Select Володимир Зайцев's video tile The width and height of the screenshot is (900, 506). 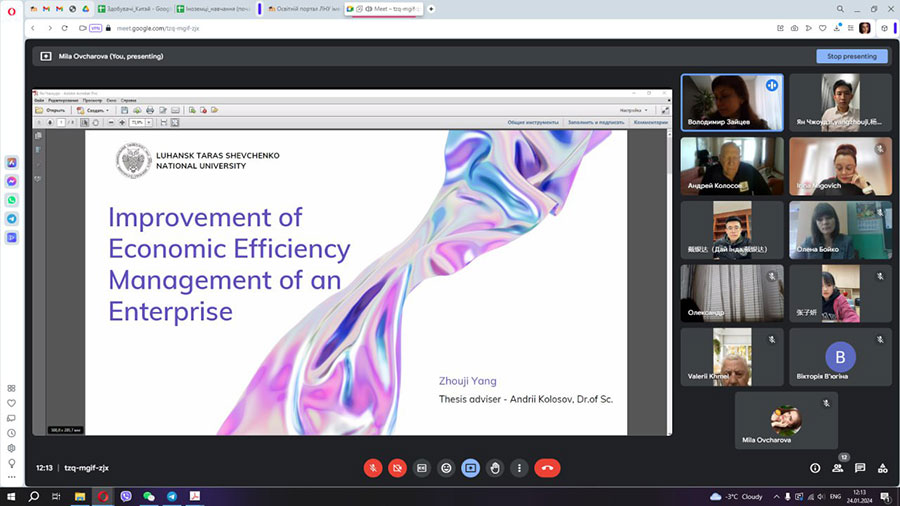(x=732, y=102)
